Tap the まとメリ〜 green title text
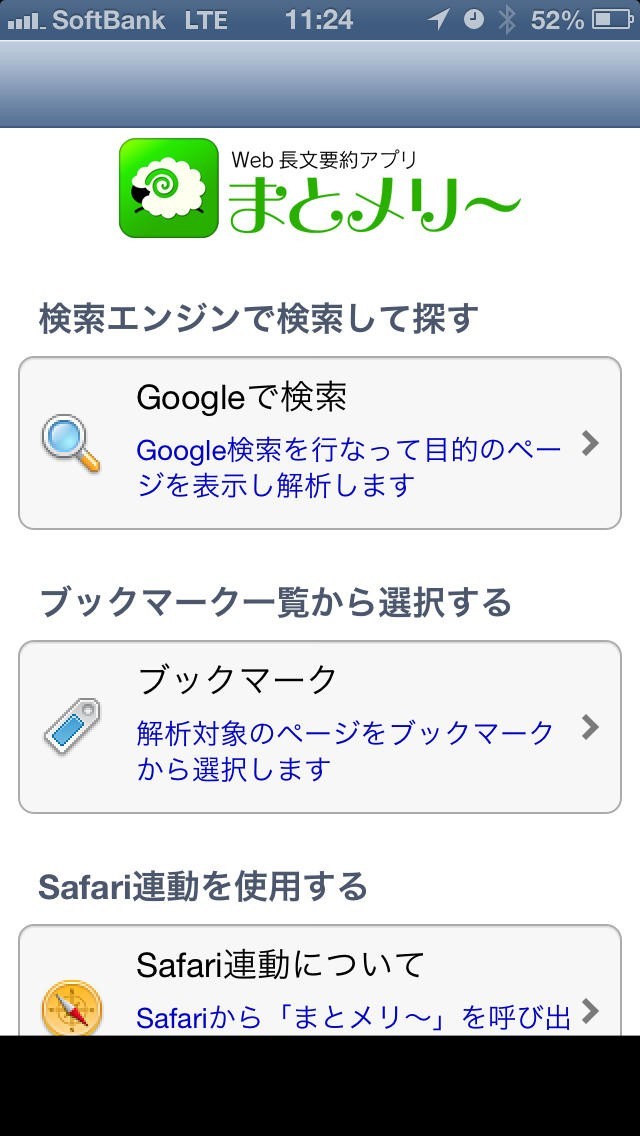Image resolution: width=640 pixels, height=1136 pixels. coord(374,201)
